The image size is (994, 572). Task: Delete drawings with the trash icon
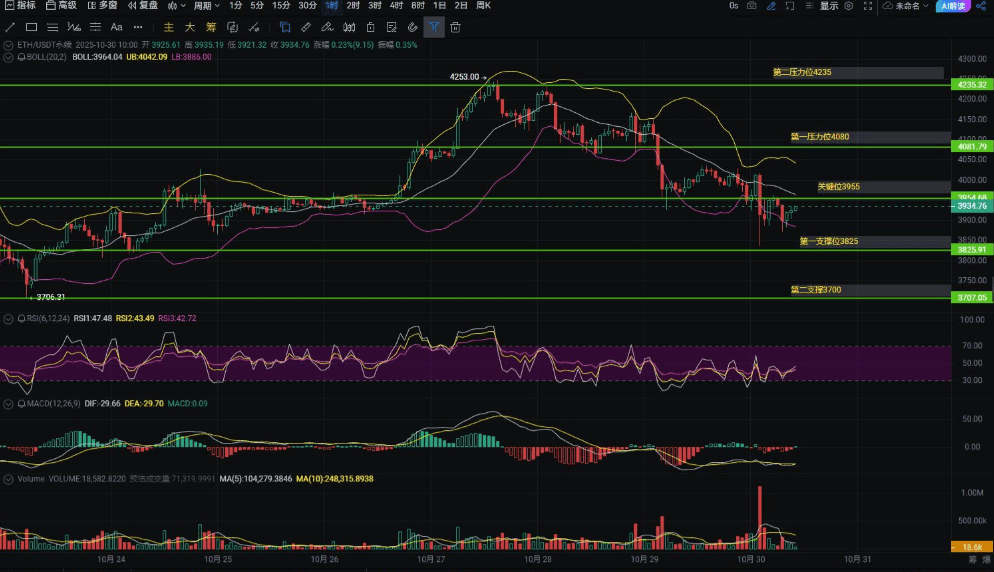point(455,27)
